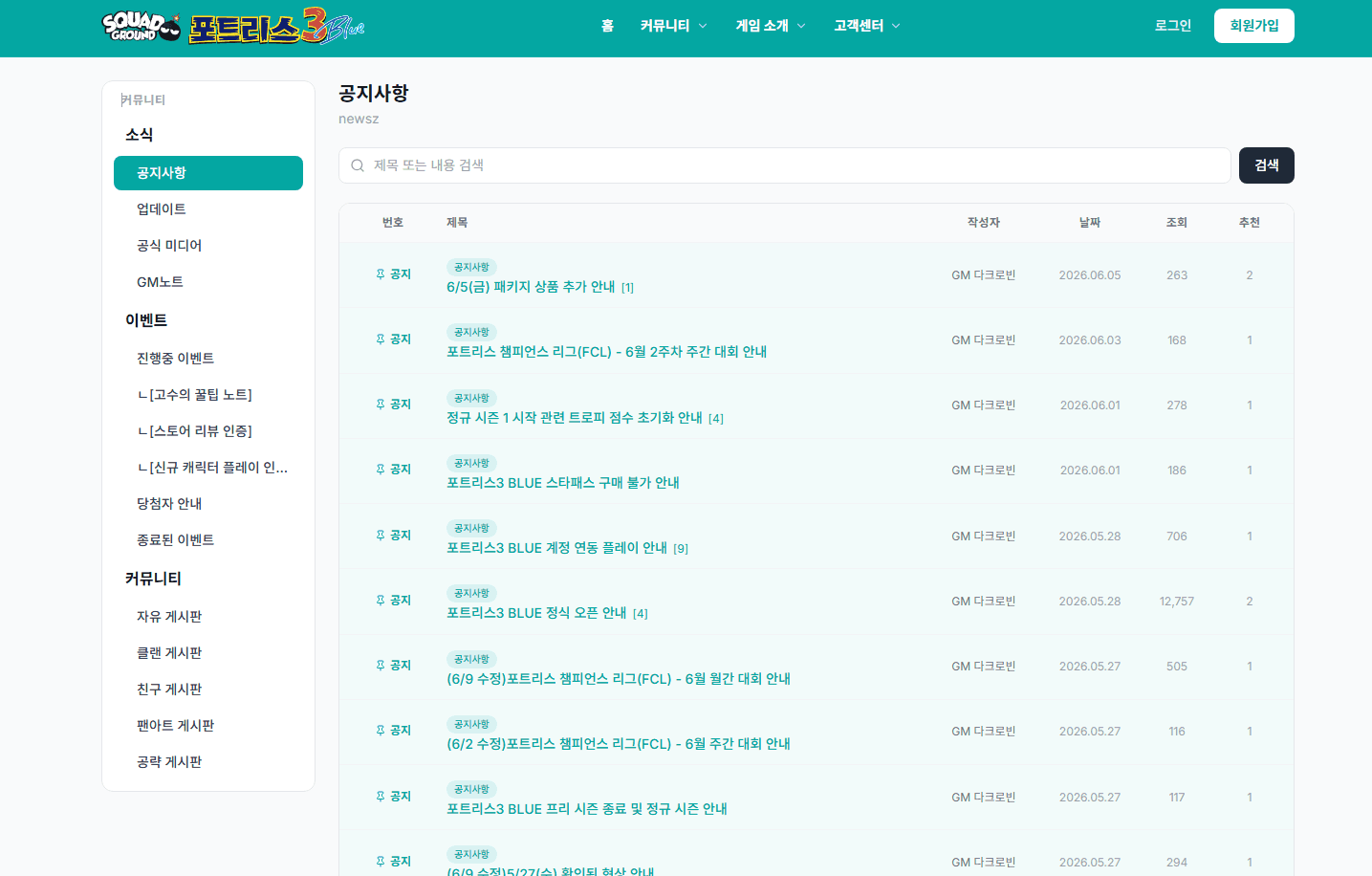Screen dimensions: 1372x876
Task: Click the 번호 column header
Action: click(393, 223)
